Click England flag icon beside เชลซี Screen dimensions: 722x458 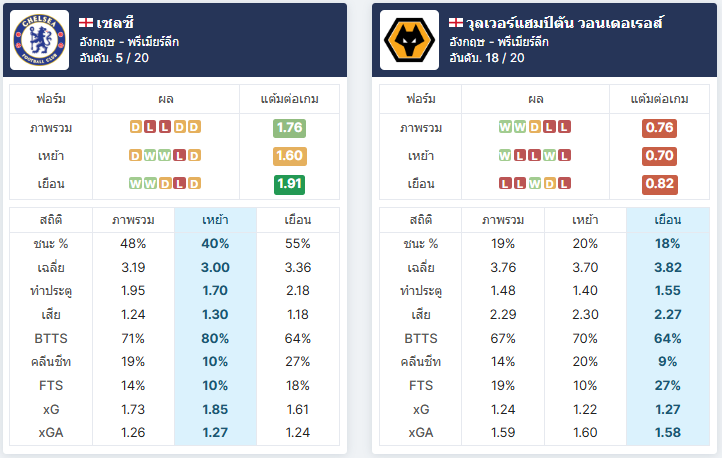tap(86, 23)
